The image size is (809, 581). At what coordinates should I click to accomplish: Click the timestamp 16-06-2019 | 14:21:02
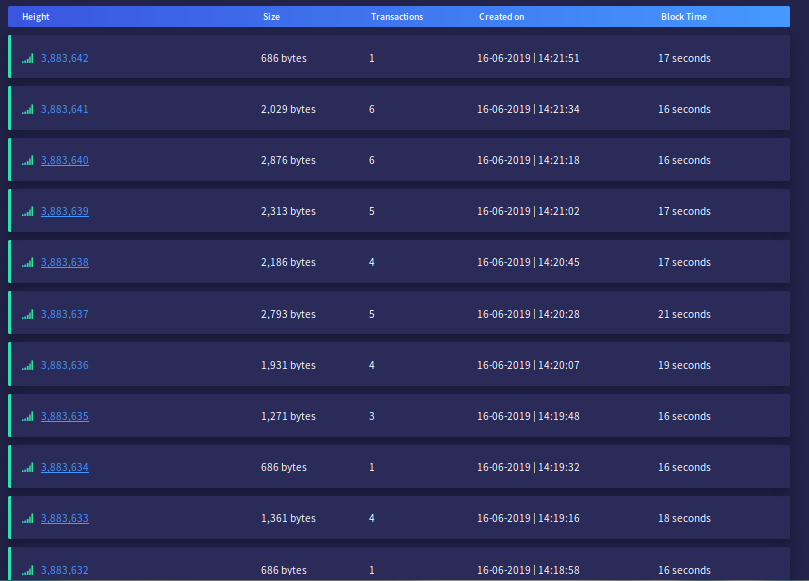click(528, 212)
